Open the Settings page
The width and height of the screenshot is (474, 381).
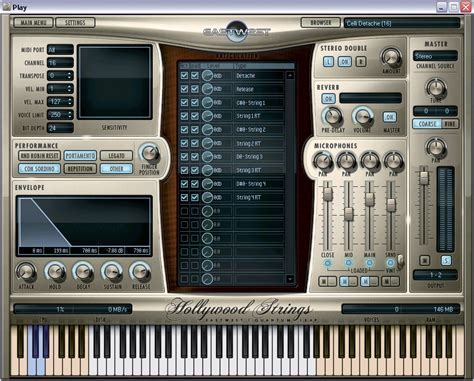[75, 23]
